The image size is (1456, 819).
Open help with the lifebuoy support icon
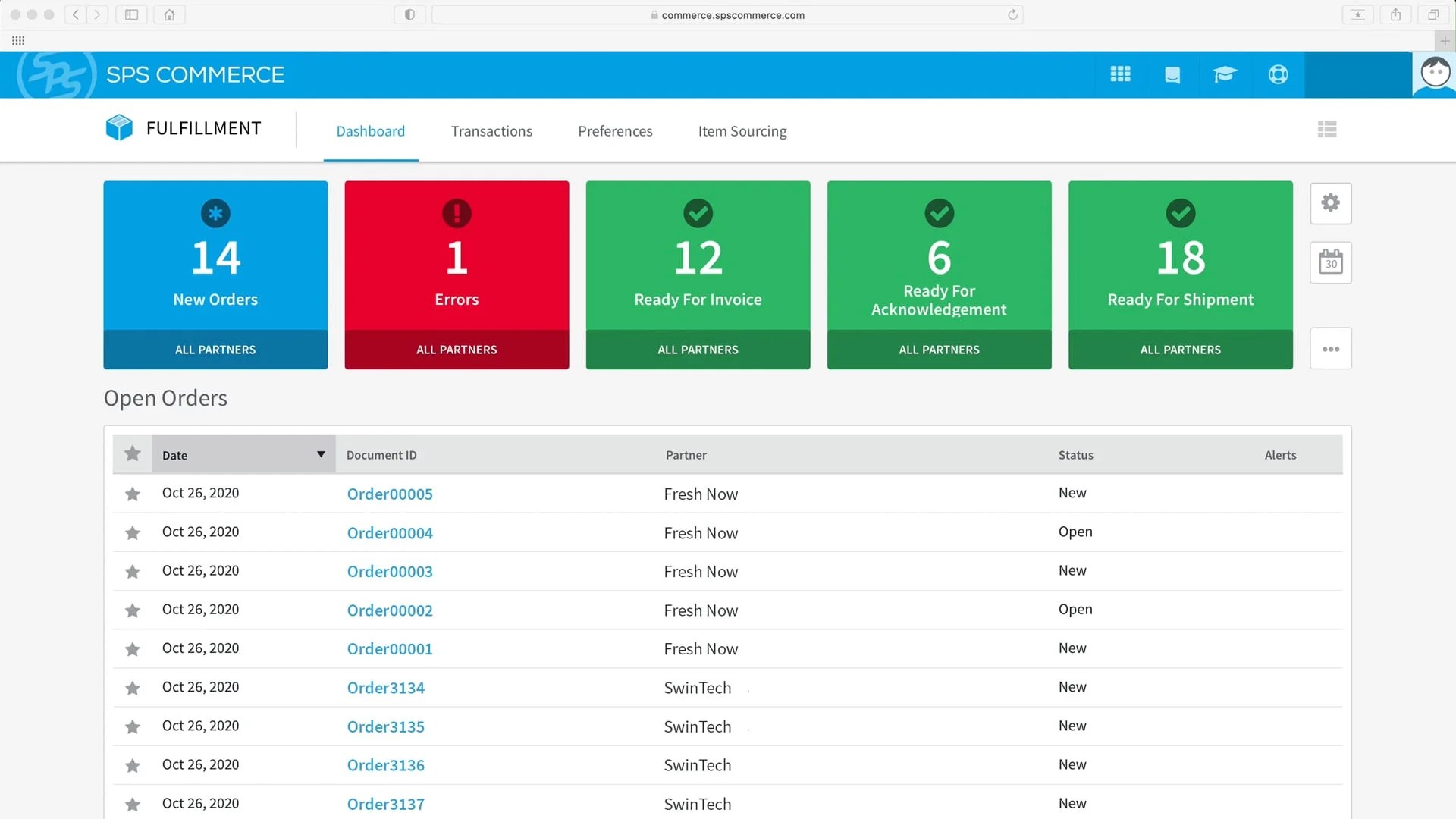point(1278,74)
